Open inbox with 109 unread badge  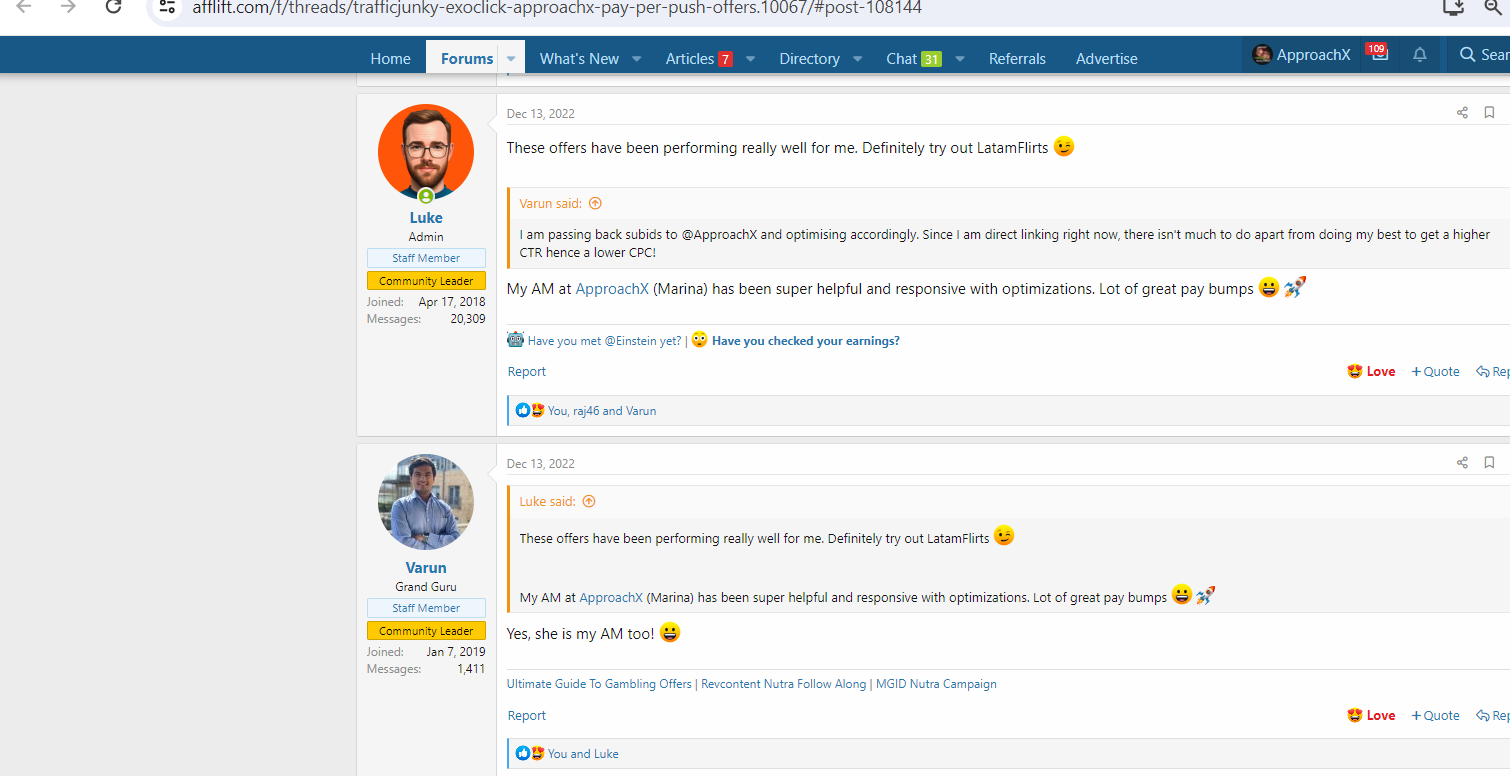1379,54
